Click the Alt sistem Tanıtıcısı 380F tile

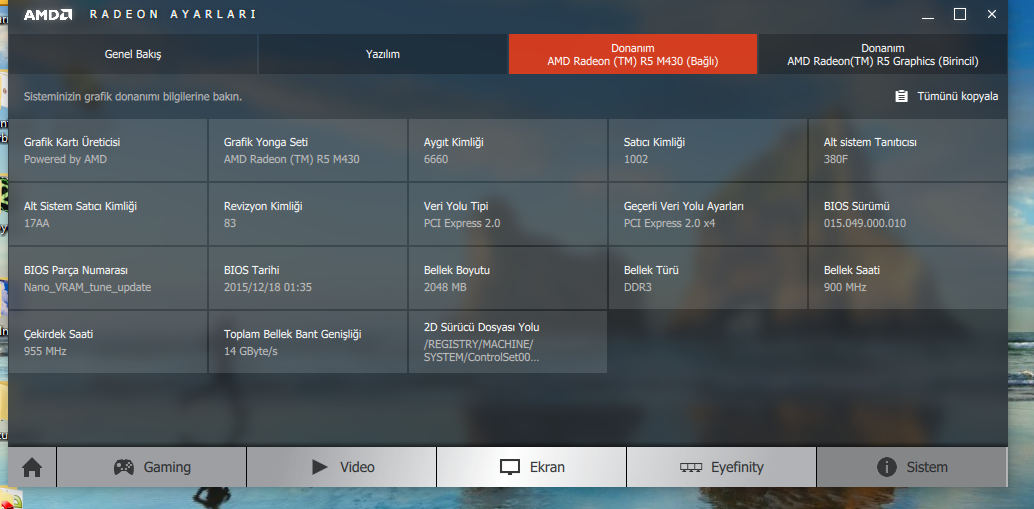tap(908, 150)
